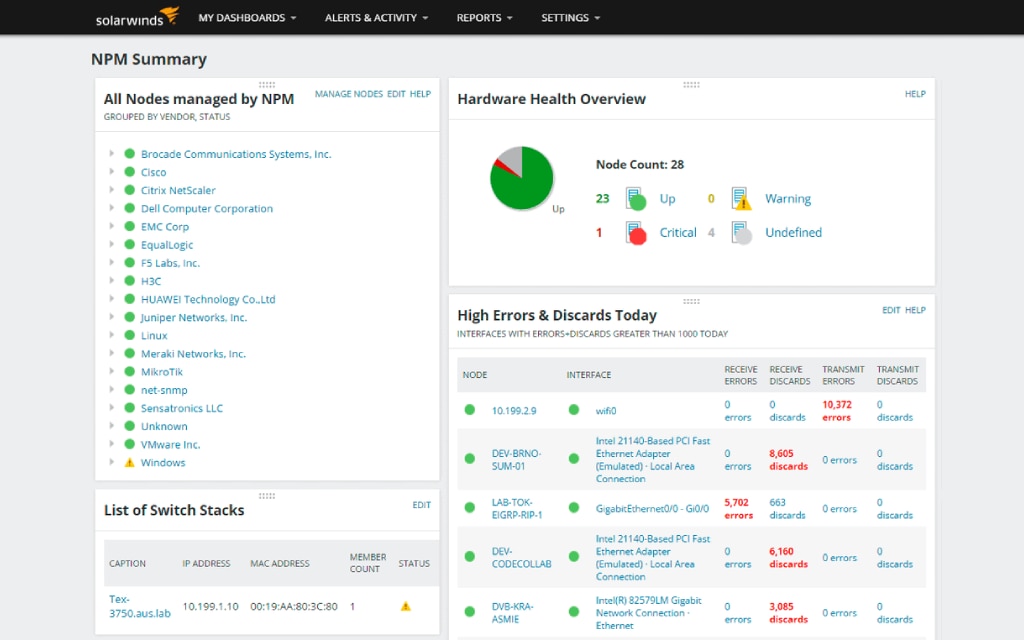
Task: Click the green status dot next to node 10.199.2.9
Action: [470, 410]
